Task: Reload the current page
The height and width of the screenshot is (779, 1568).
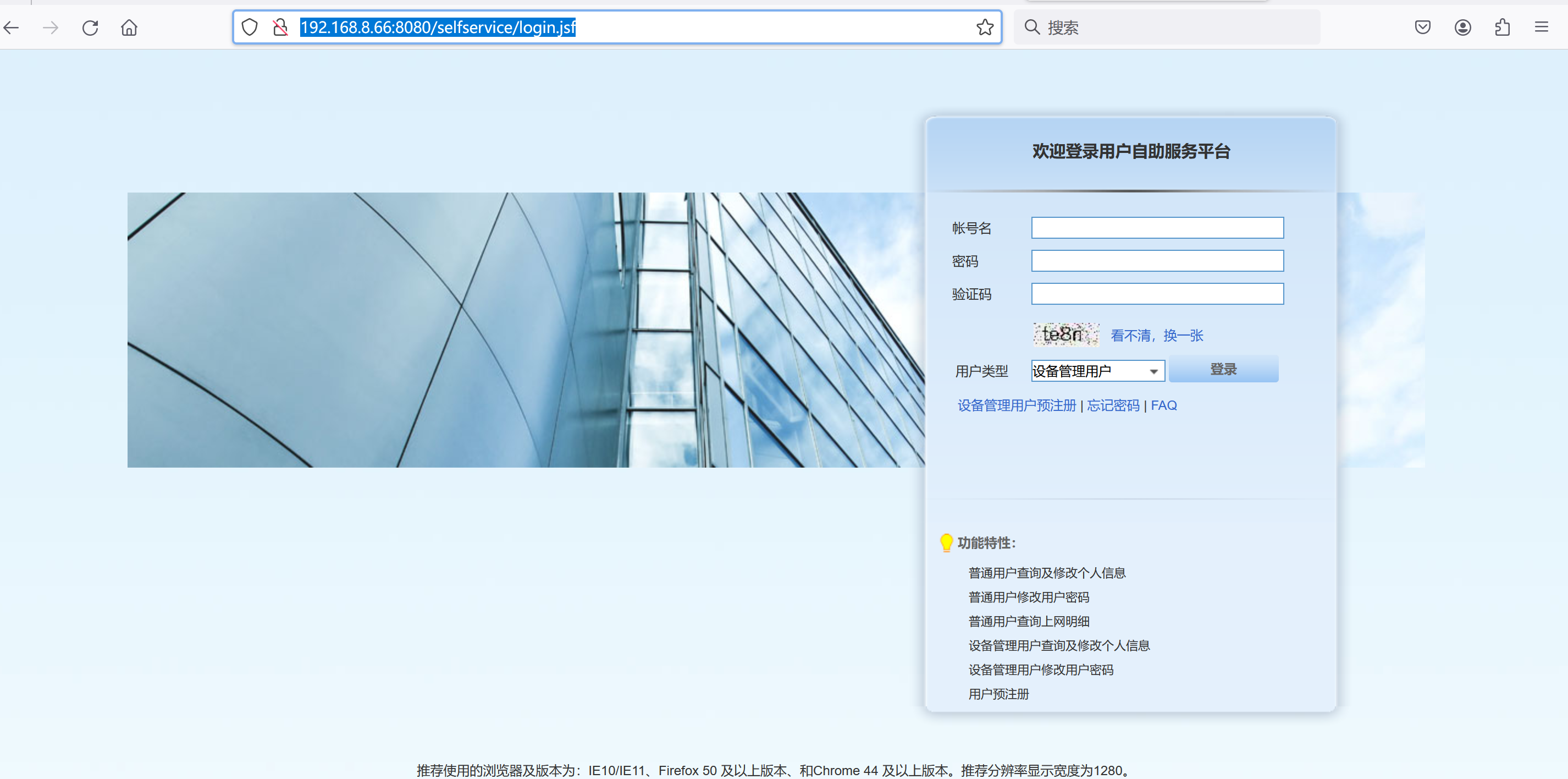Action: coord(90,28)
